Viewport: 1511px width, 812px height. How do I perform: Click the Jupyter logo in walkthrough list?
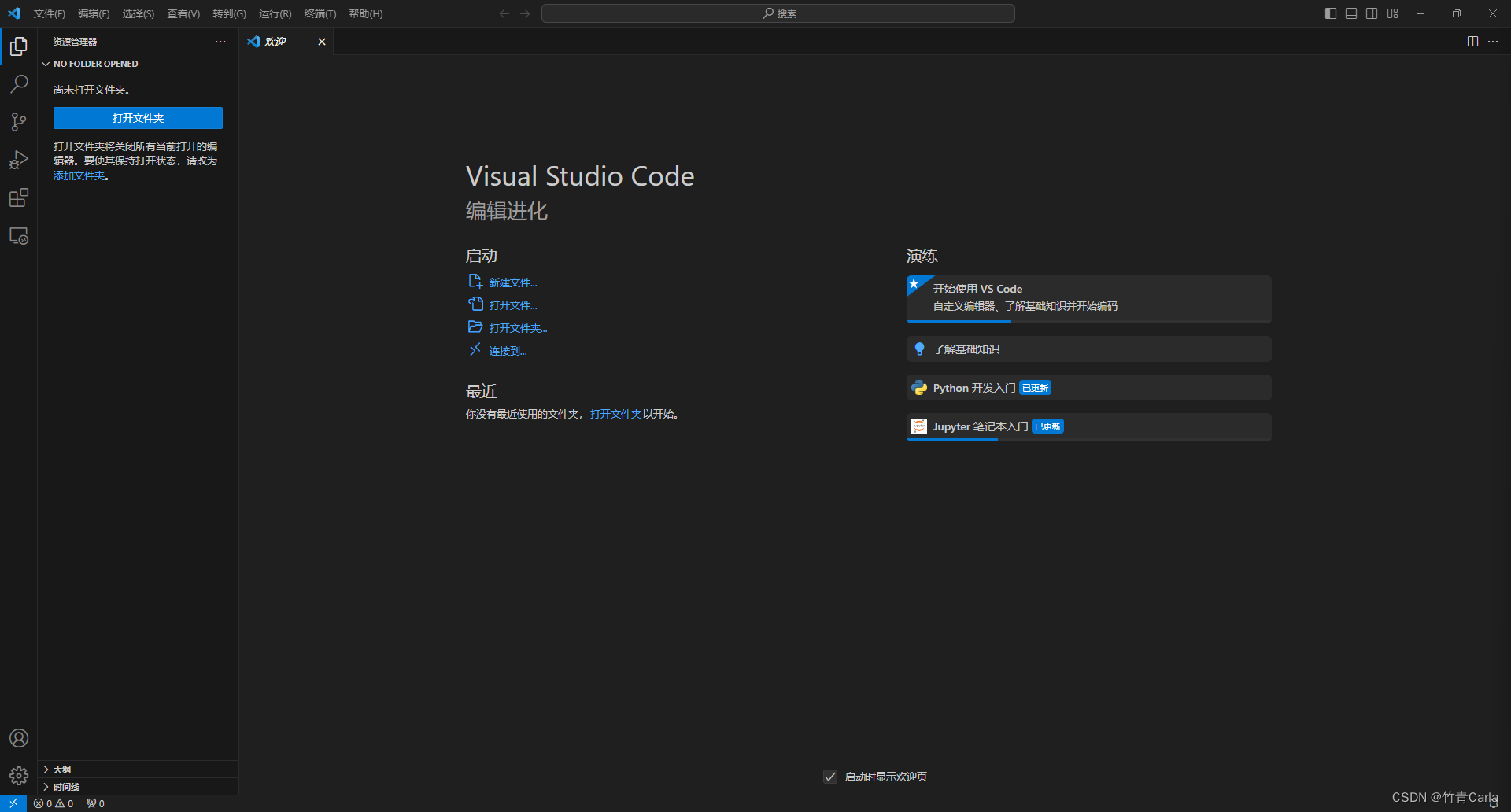(x=919, y=426)
